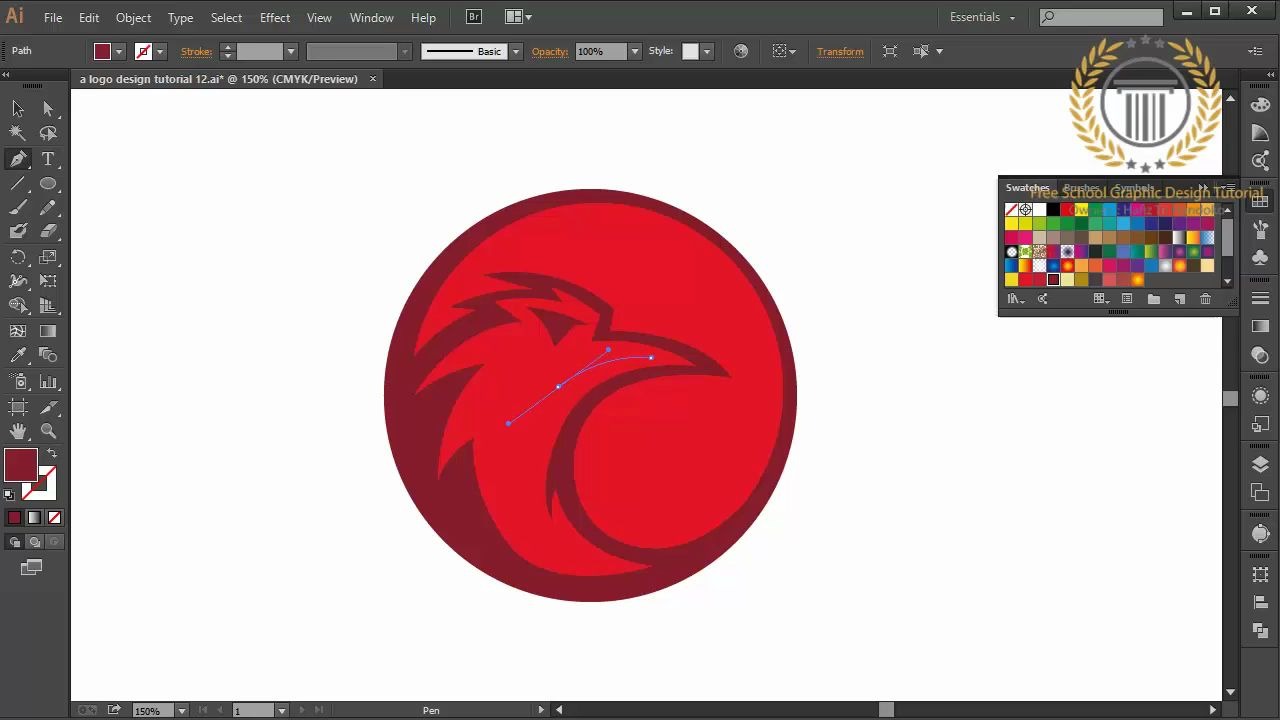Open the zoom level dropdown at bottom left
Screen dimensions: 1280x720
[180, 710]
